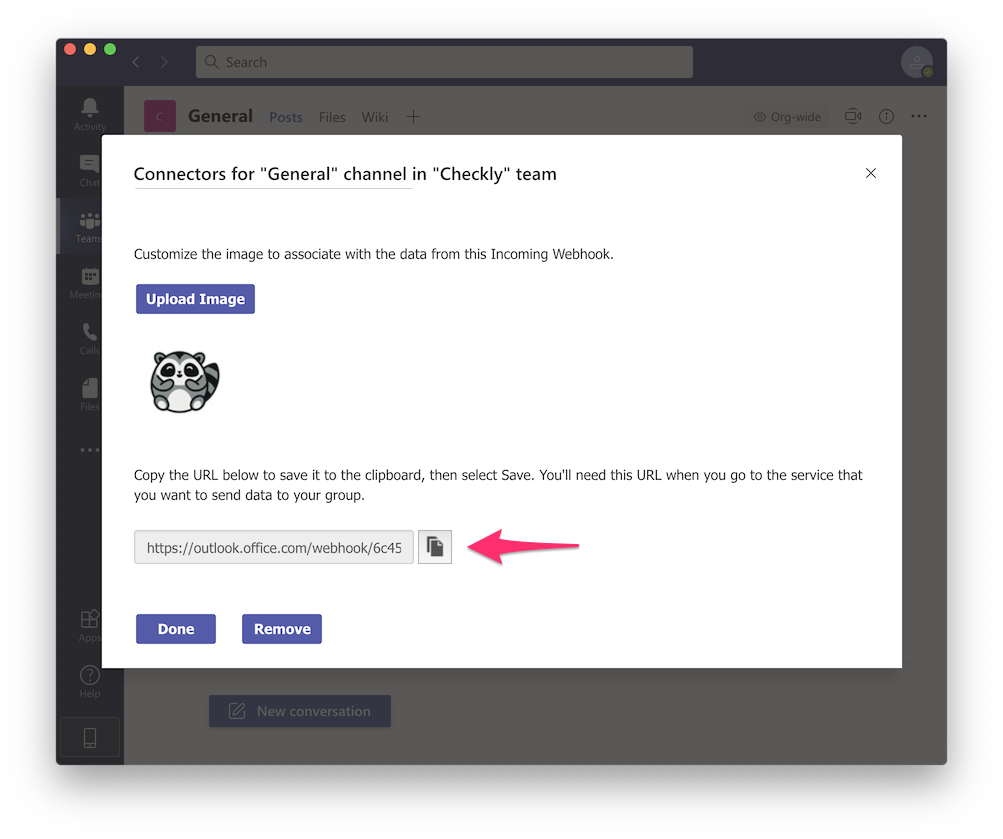Copy the webhook URL to clipboard
1003x839 pixels.
[435, 547]
